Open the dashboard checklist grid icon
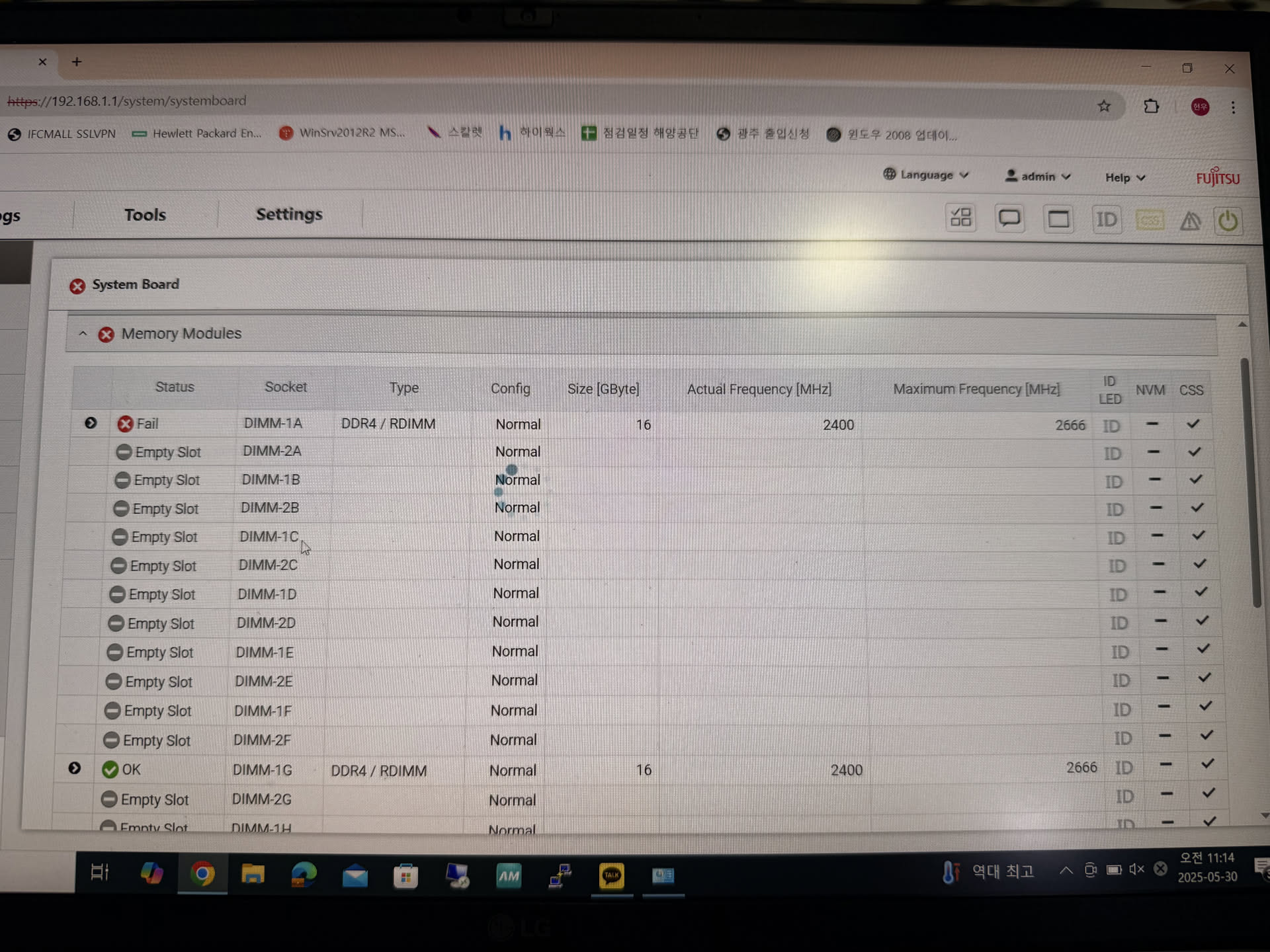 click(960, 218)
